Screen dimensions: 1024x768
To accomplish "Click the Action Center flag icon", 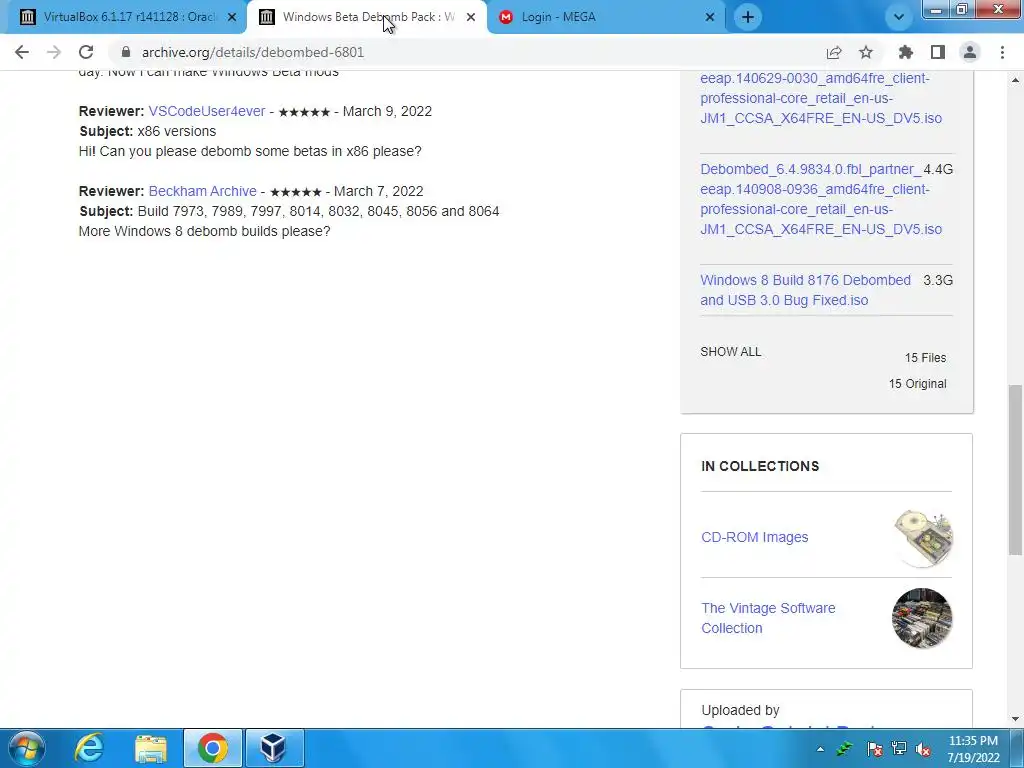I will click(x=874, y=749).
